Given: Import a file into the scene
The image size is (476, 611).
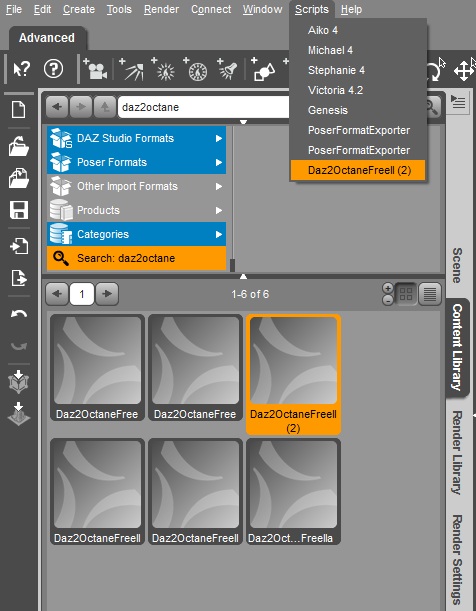Looking at the screenshot, I should 19,246.
